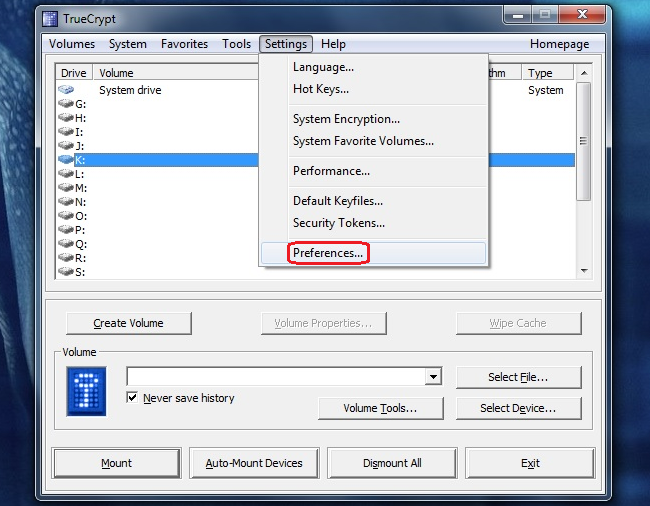
Task: Click the O: drive icon
Action: pyautogui.click(x=66, y=215)
